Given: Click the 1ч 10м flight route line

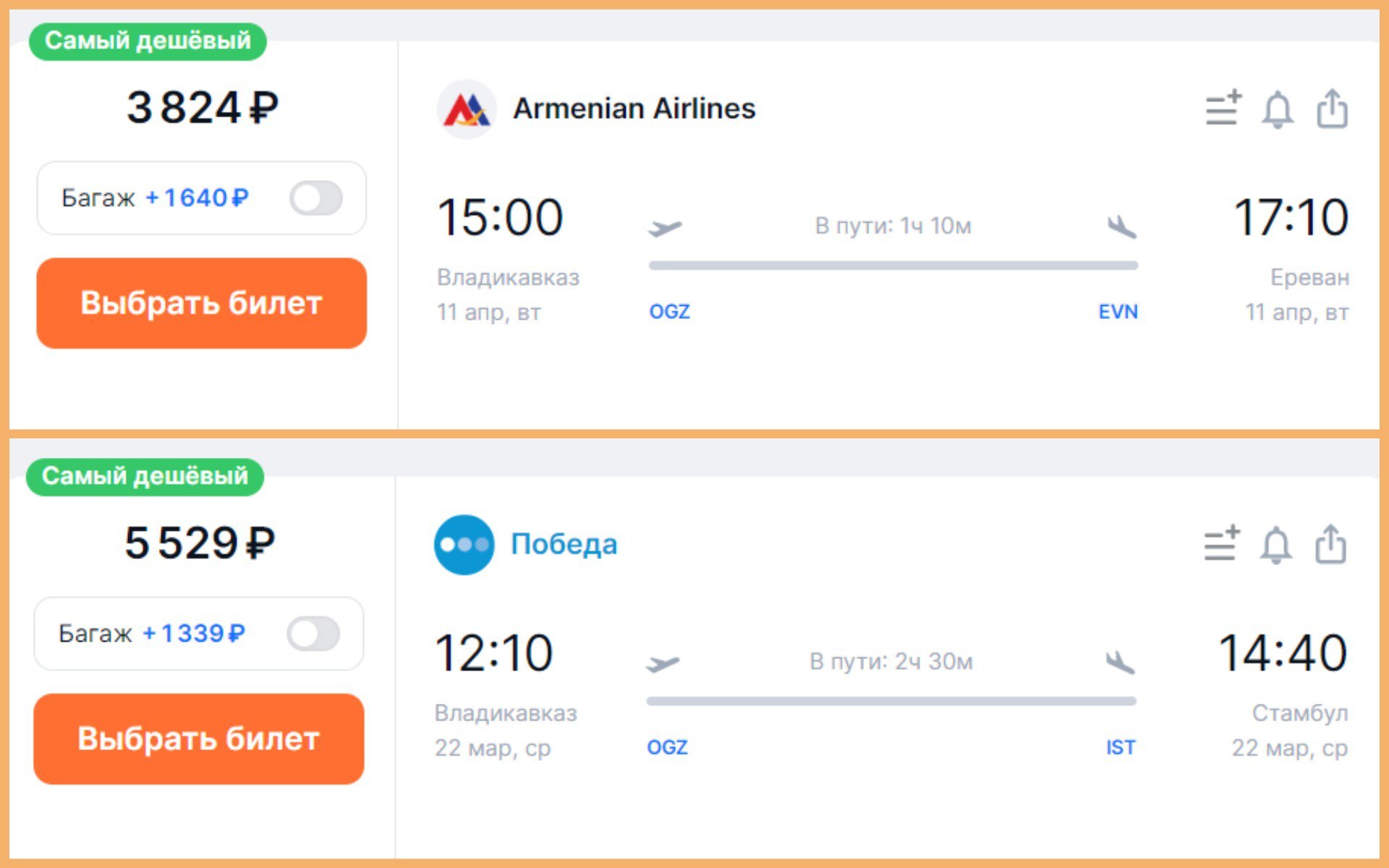Looking at the screenshot, I should pos(893,265).
